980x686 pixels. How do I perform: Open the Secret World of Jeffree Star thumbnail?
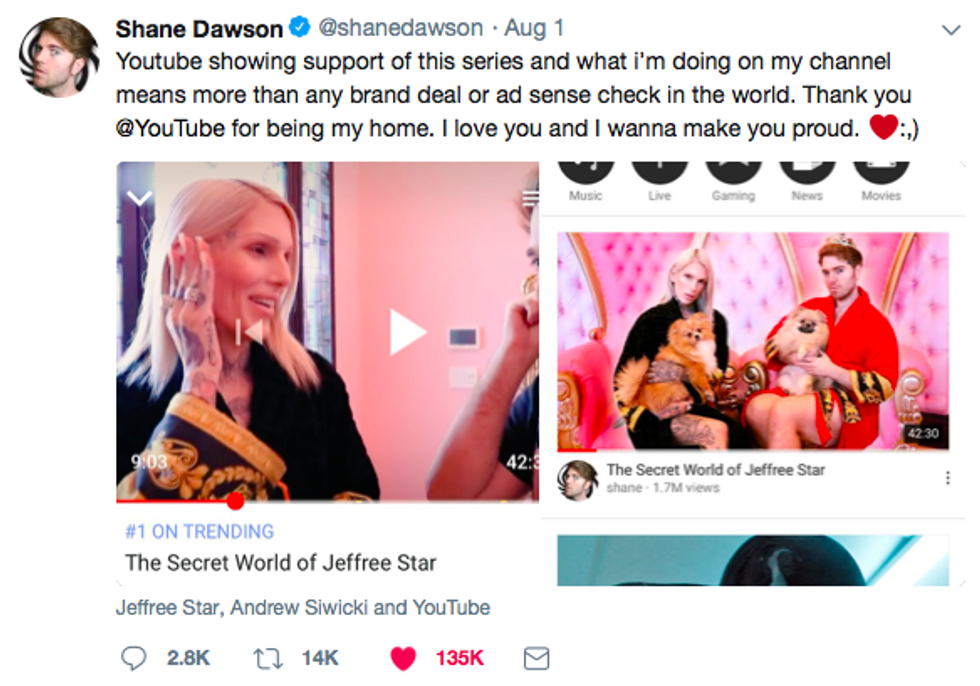tap(752, 341)
